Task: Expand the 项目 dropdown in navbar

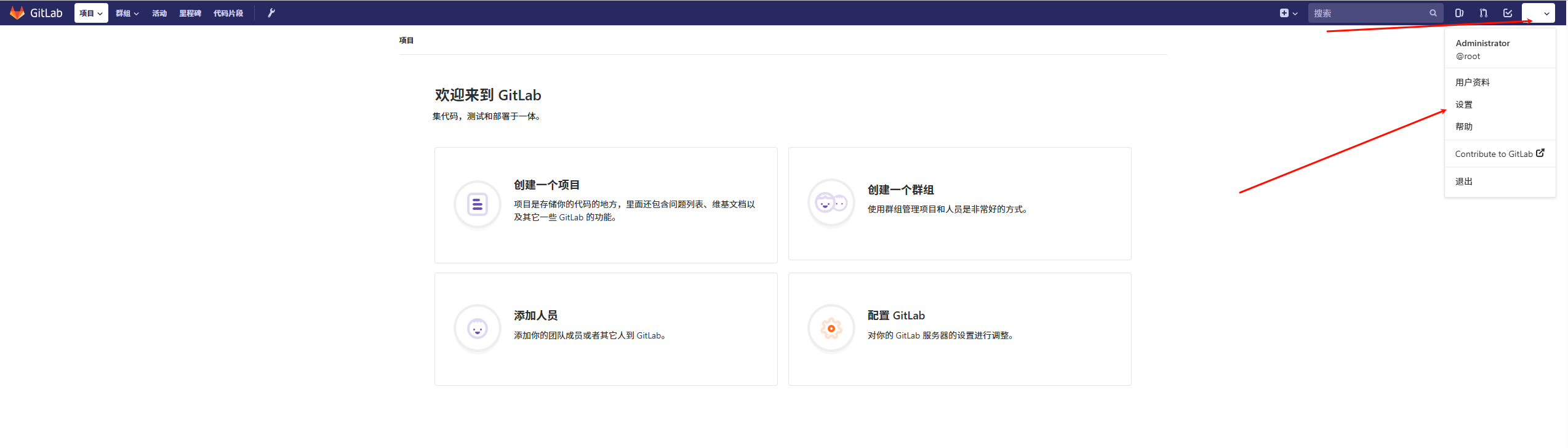Action: 91,13
